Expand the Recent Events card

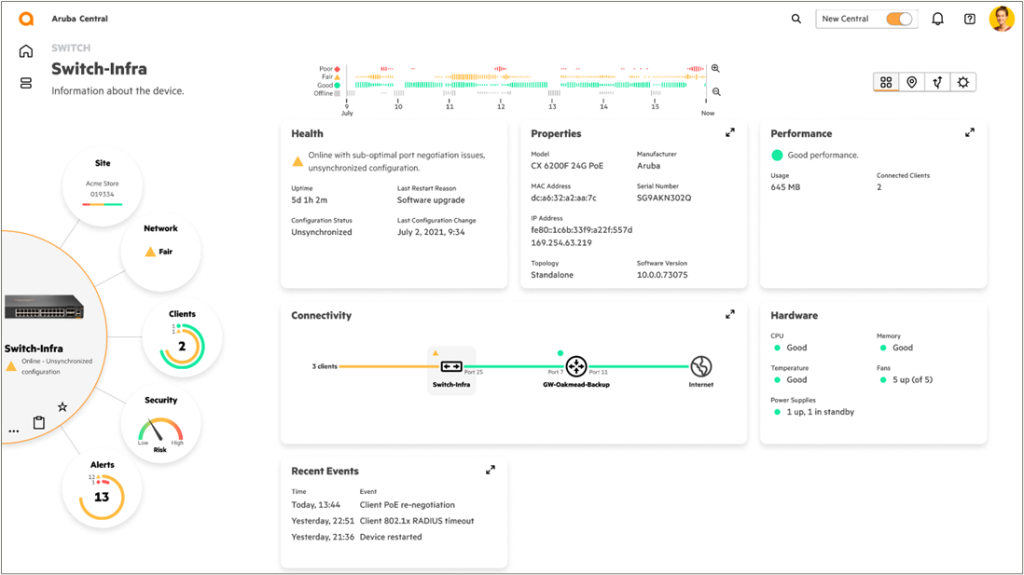pyautogui.click(x=490, y=469)
